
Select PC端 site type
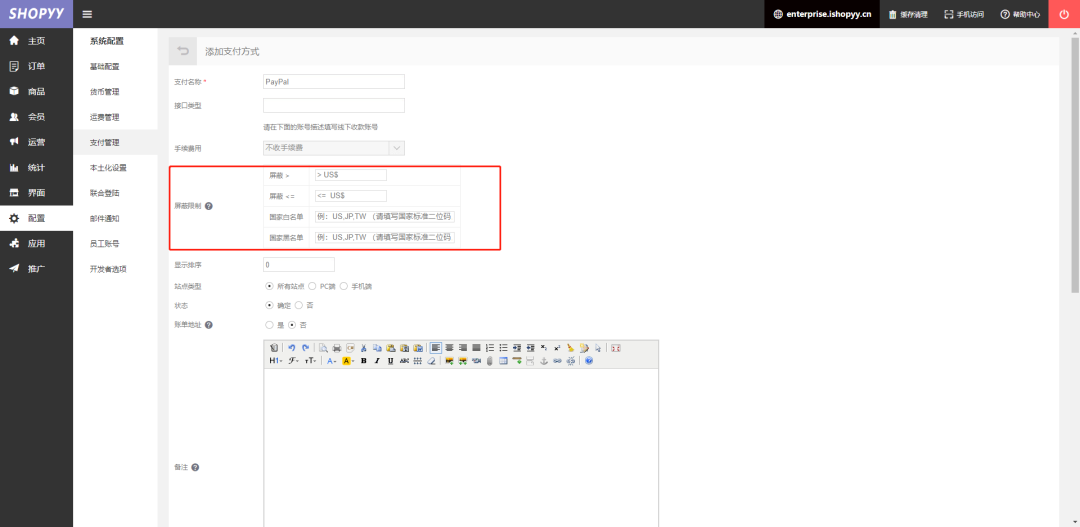313,286
